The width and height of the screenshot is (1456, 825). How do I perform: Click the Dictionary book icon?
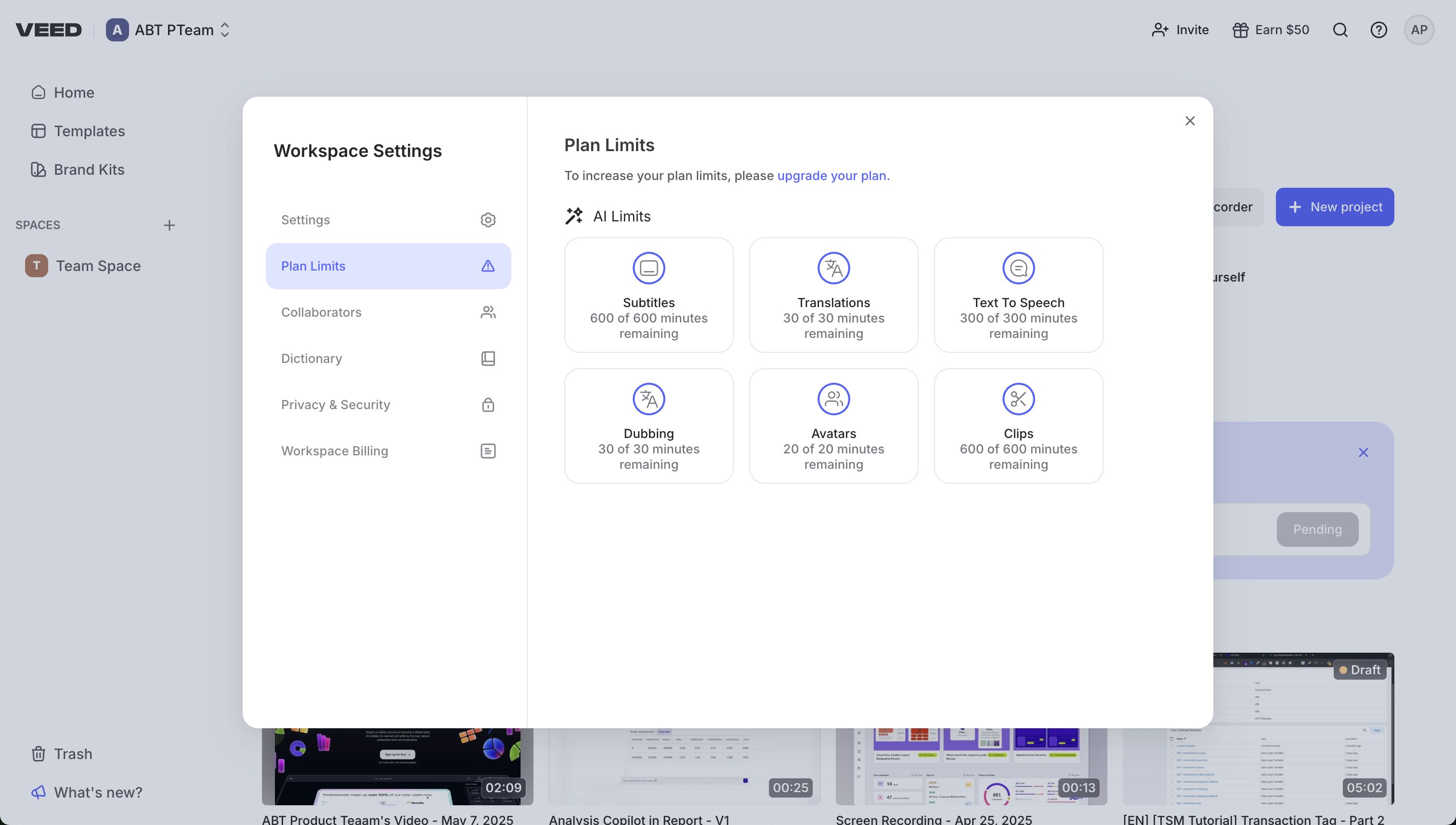point(488,359)
